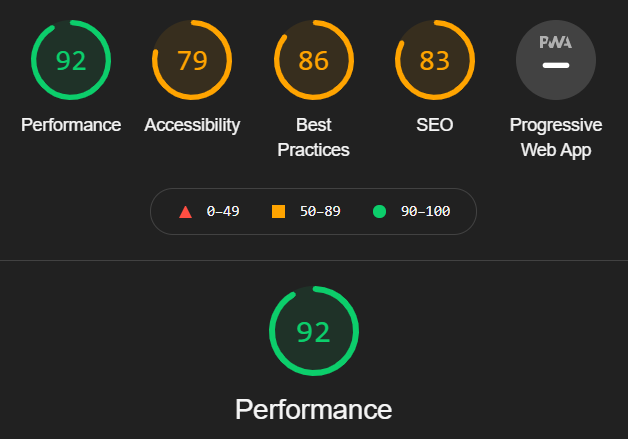Click the 0–49 score range text
Screen dimensions: 628x439
tap(223, 211)
